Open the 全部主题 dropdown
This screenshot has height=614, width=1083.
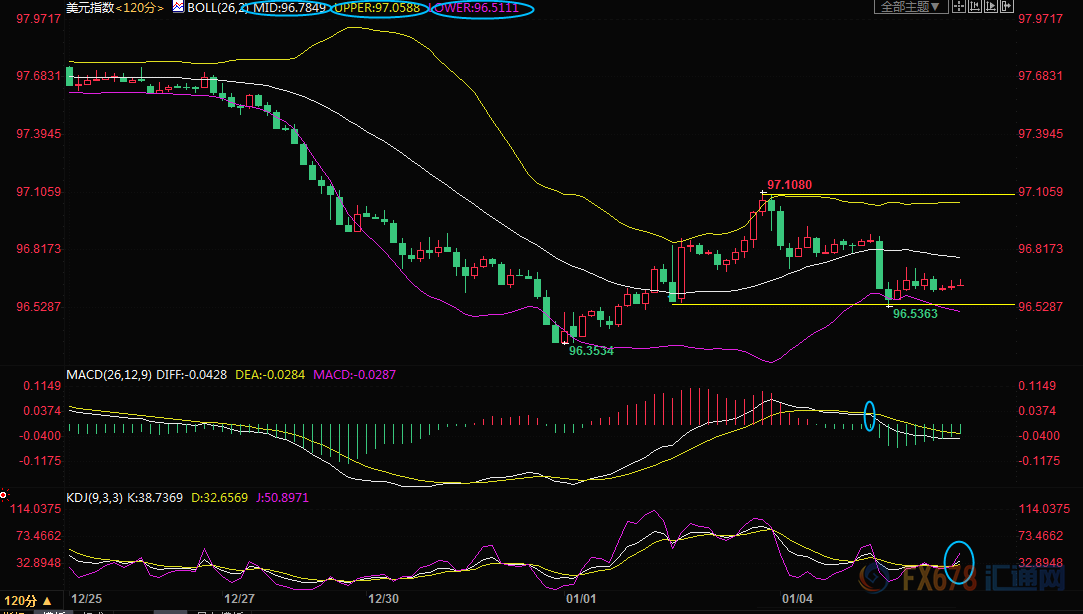point(910,7)
